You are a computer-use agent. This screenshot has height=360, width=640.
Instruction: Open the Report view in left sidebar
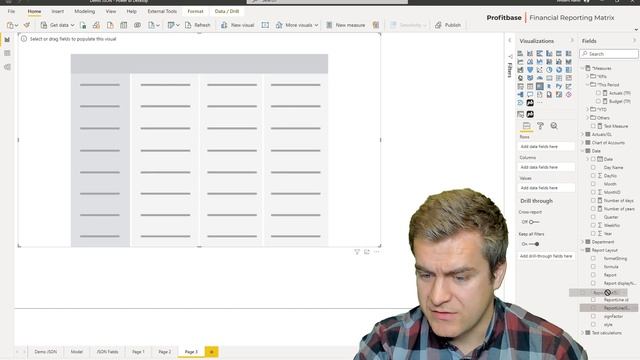click(7, 40)
